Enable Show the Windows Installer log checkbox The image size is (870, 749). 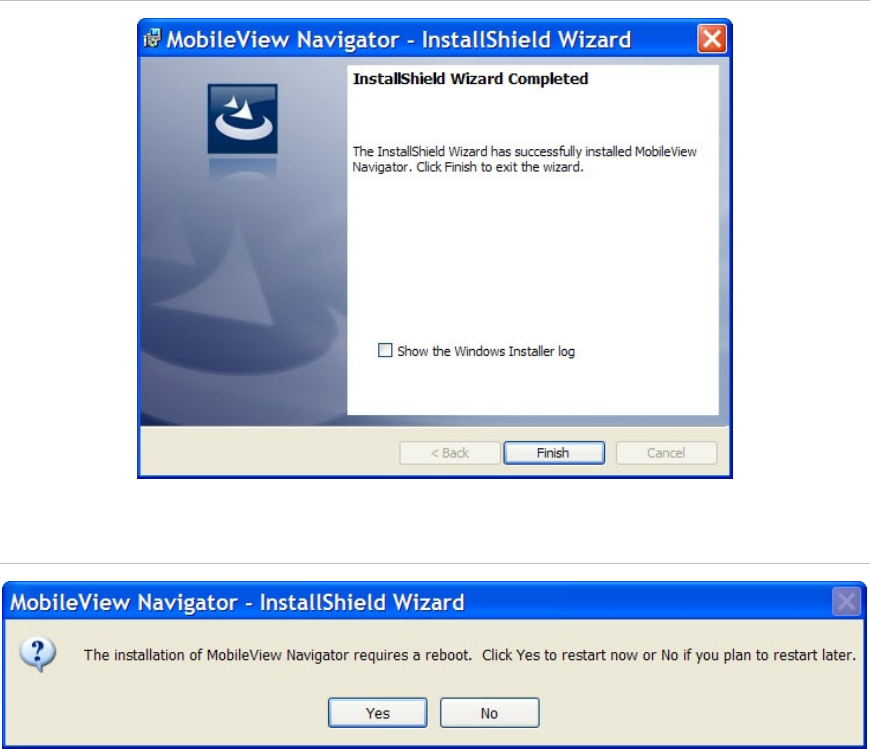pos(385,350)
